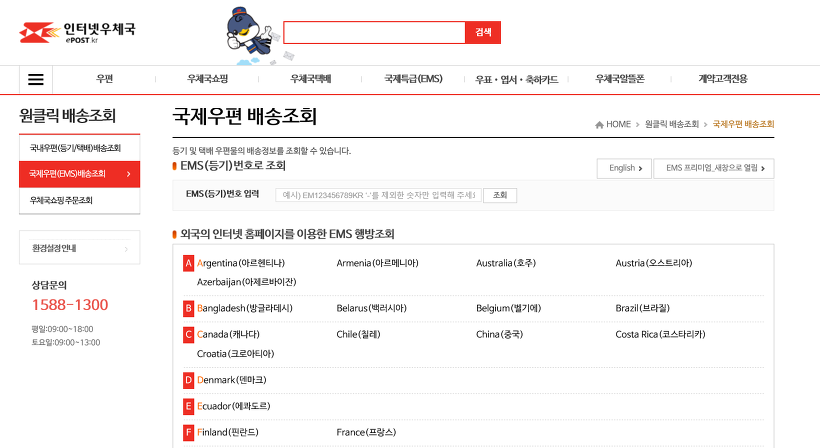
Task: Open the 우표·엽서·축하카드 menu
Action: pos(516,79)
